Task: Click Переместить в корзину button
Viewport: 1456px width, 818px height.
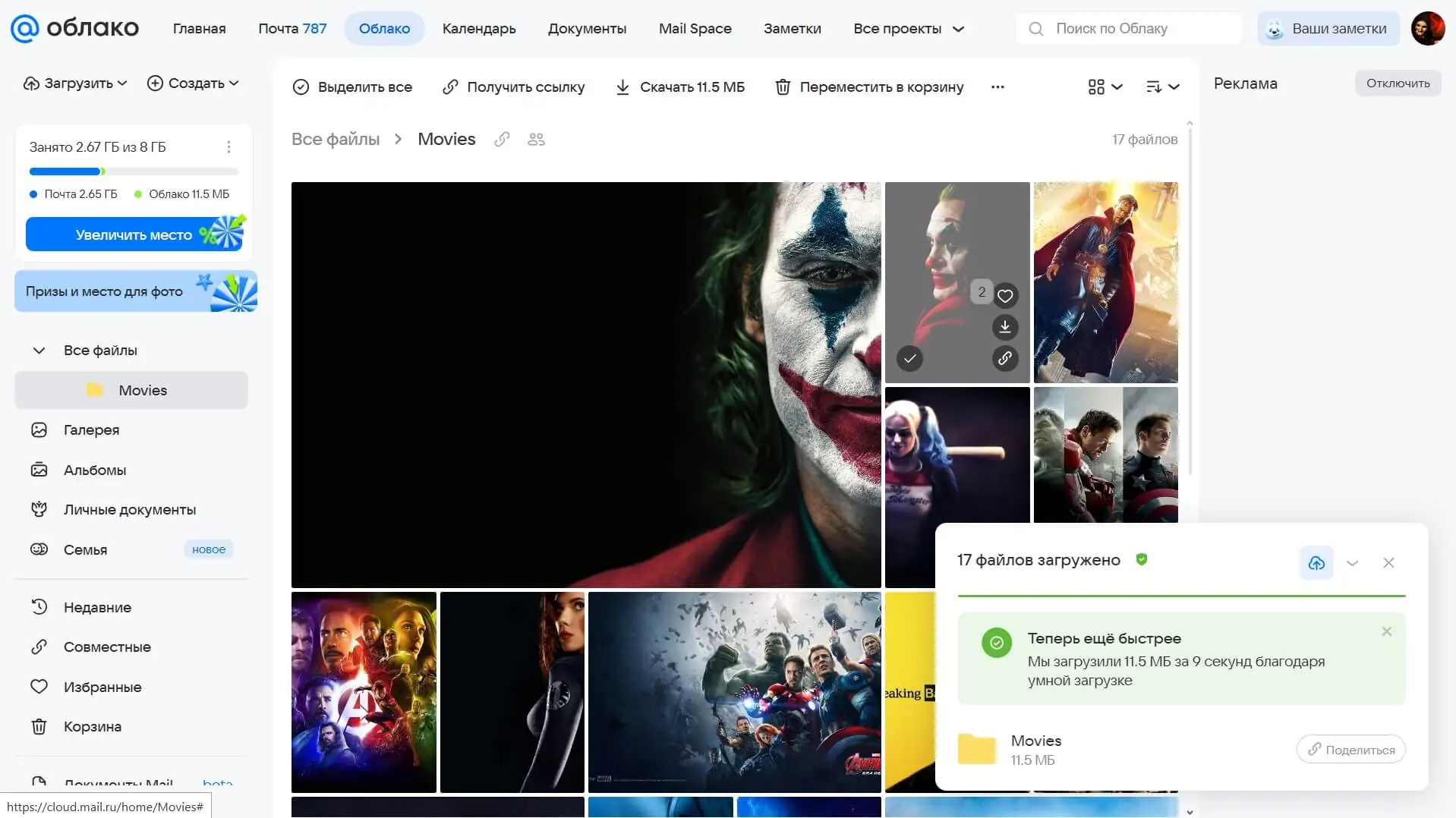Action: tap(868, 87)
